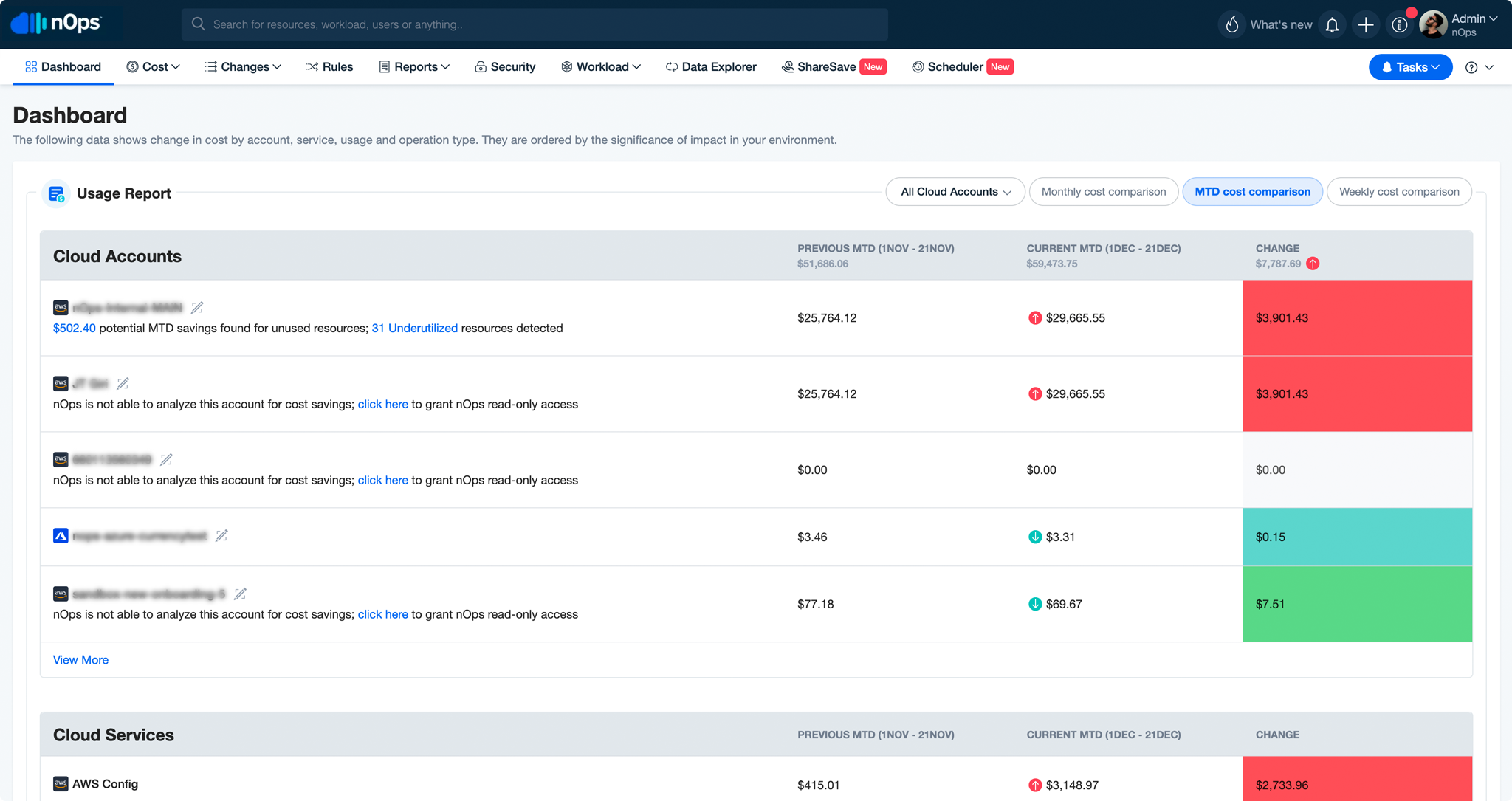
Task: Click the Azure account icon
Action: click(60, 536)
